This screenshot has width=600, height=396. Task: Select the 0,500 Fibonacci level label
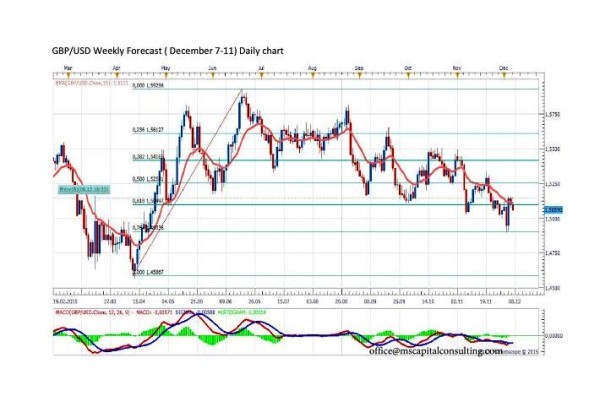pos(148,179)
